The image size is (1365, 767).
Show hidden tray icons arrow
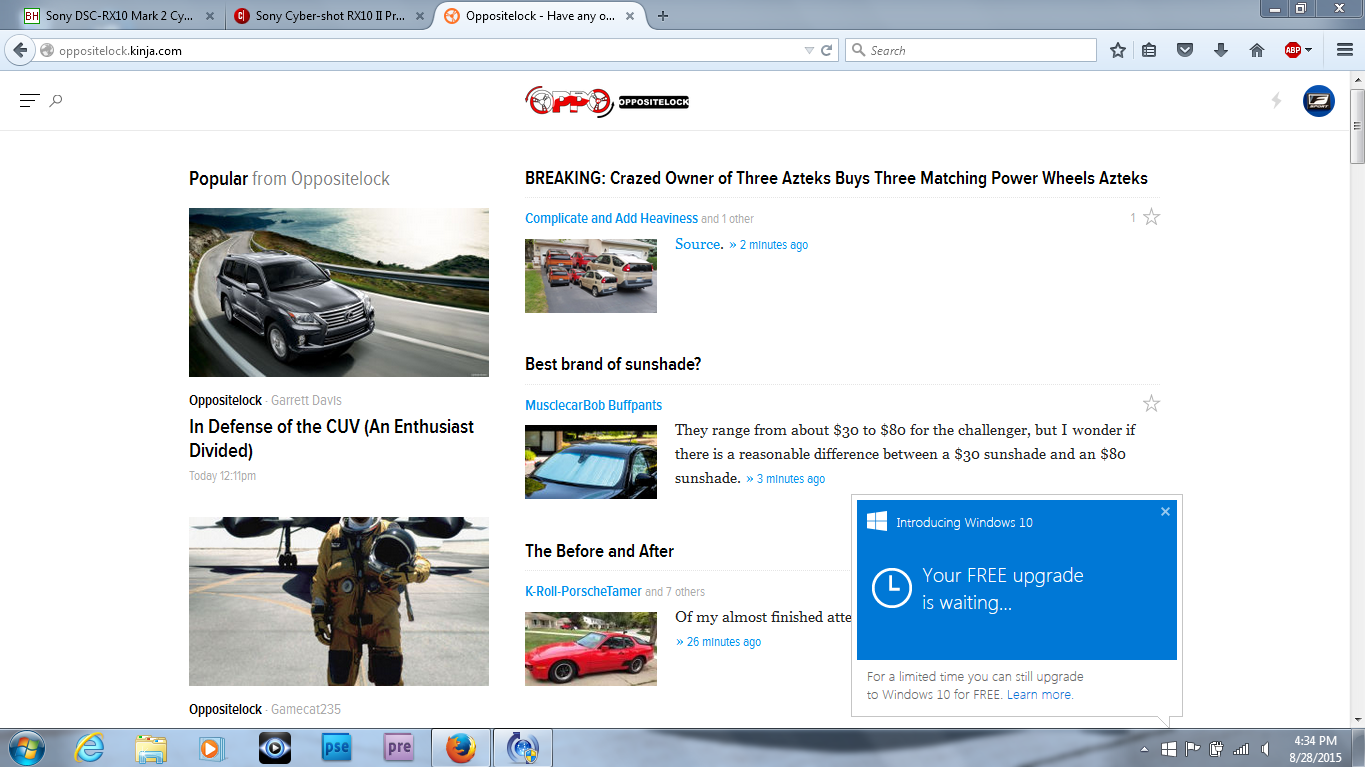click(1144, 749)
